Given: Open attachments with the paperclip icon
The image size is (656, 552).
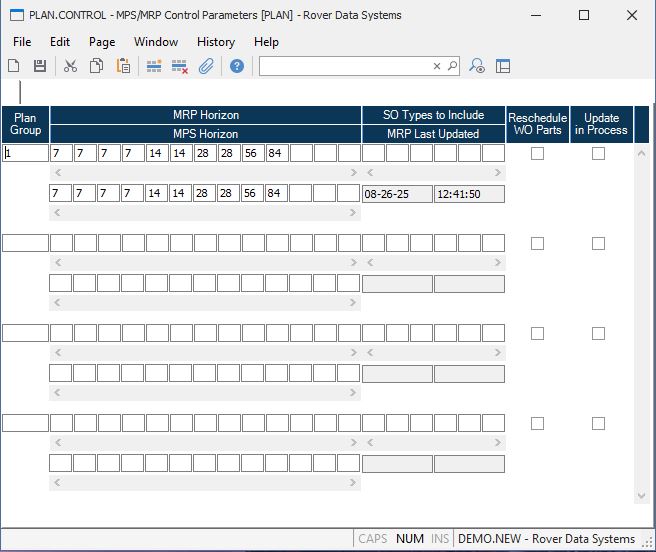Looking at the screenshot, I should [206, 66].
